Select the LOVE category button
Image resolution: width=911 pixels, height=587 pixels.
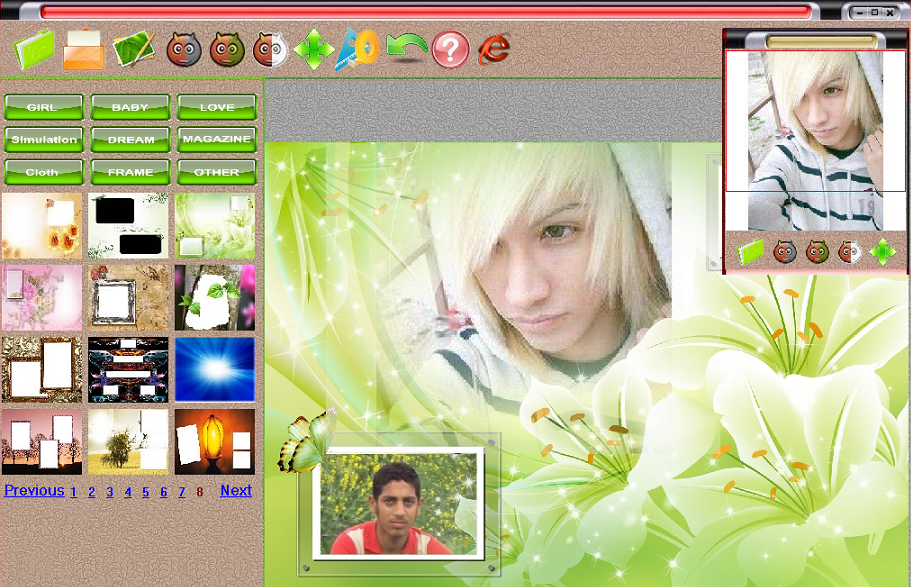(x=217, y=108)
